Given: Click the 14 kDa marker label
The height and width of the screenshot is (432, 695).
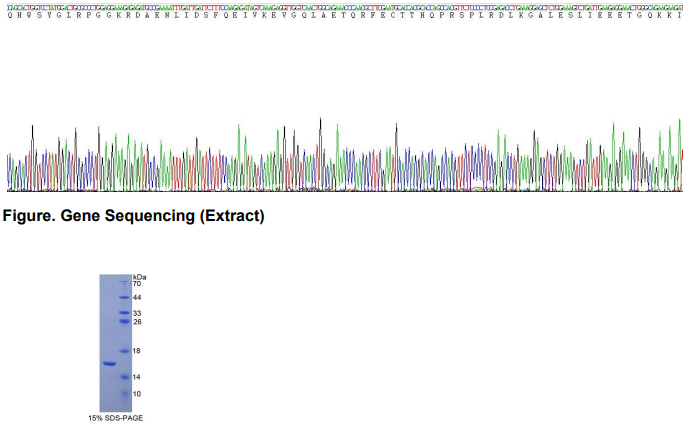Looking at the screenshot, I should click(x=137, y=377).
